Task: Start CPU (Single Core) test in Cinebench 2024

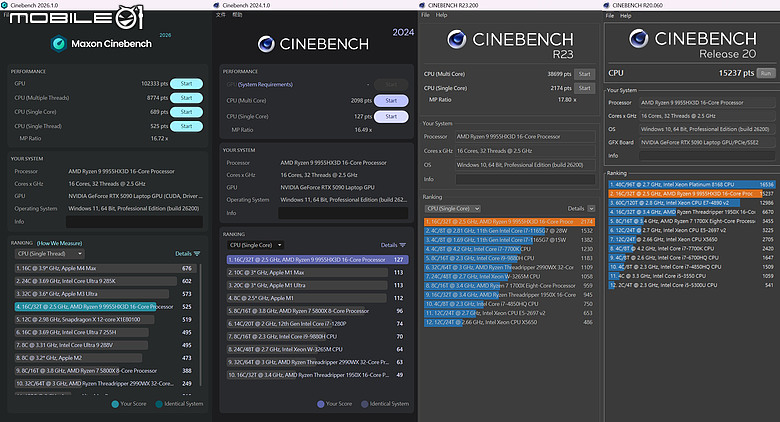Action: pos(391,116)
